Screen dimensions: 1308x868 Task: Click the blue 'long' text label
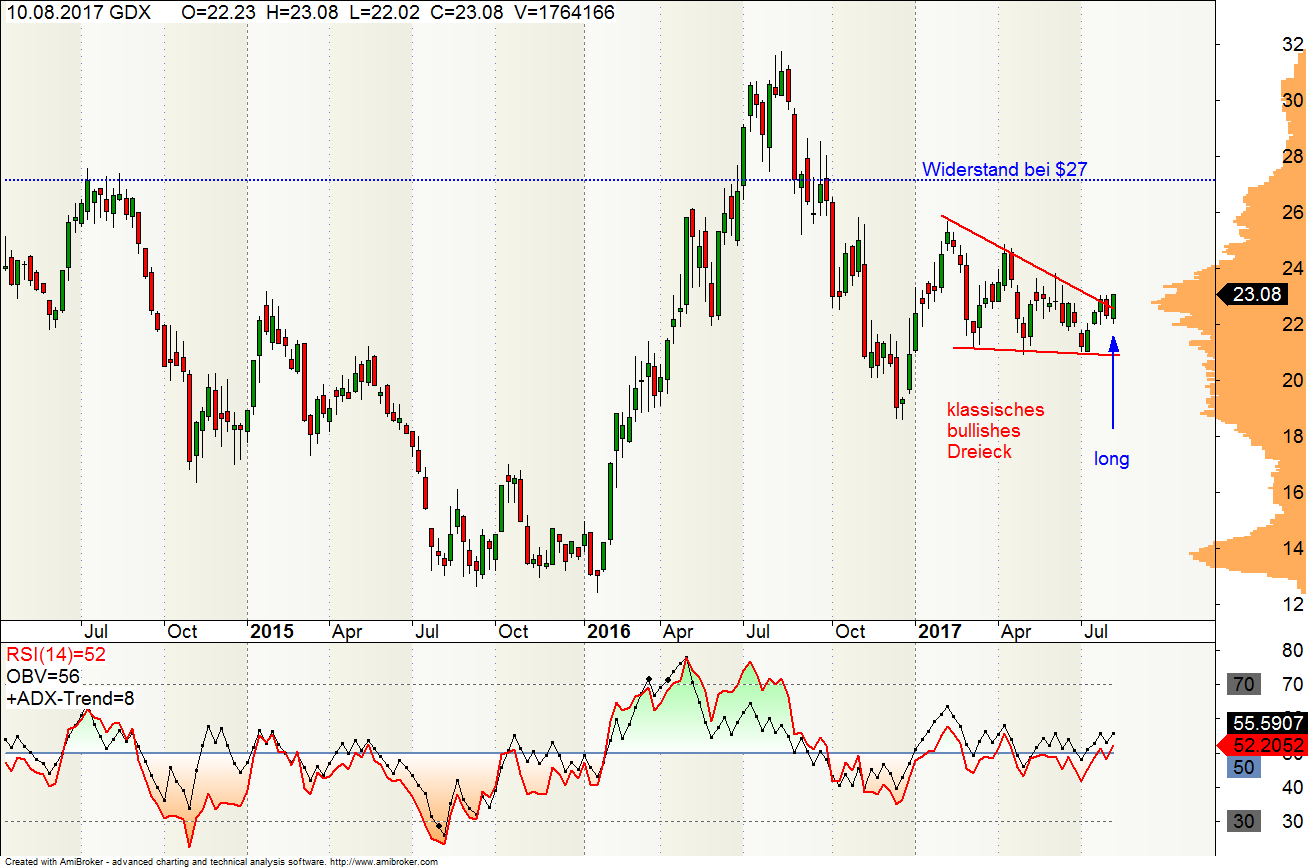(1111, 459)
